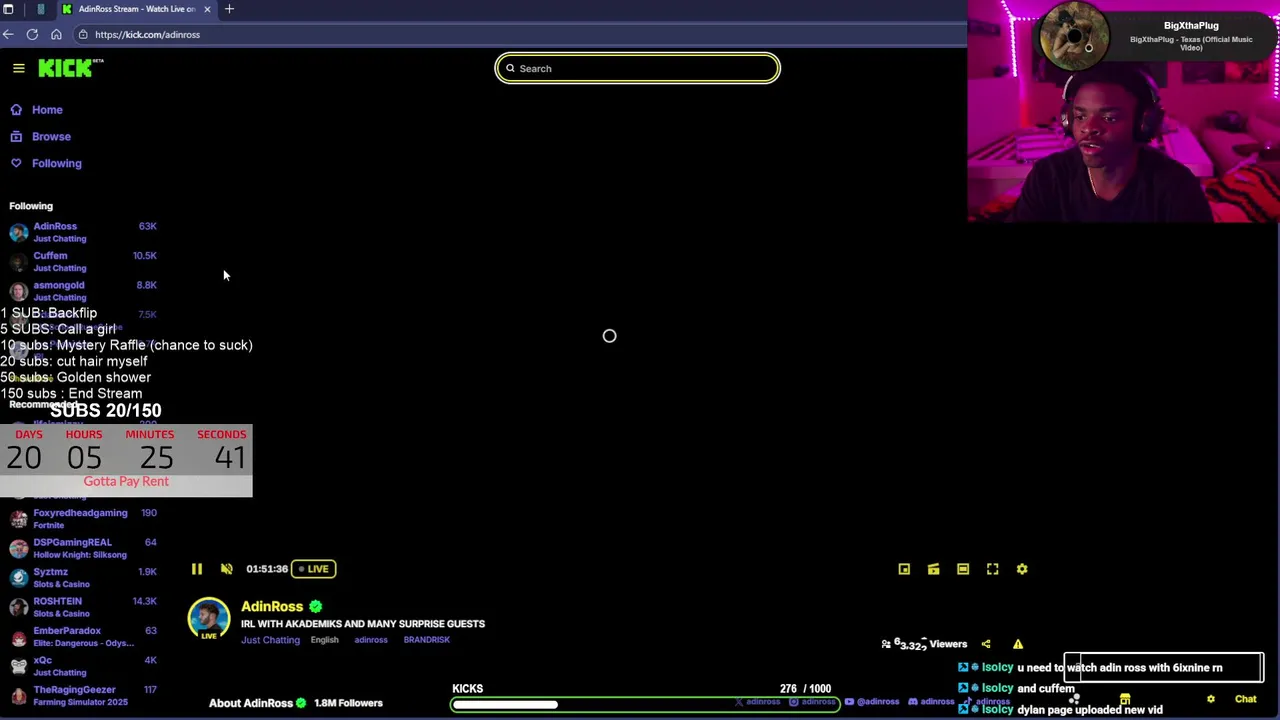Open the xQc channel

84,666
